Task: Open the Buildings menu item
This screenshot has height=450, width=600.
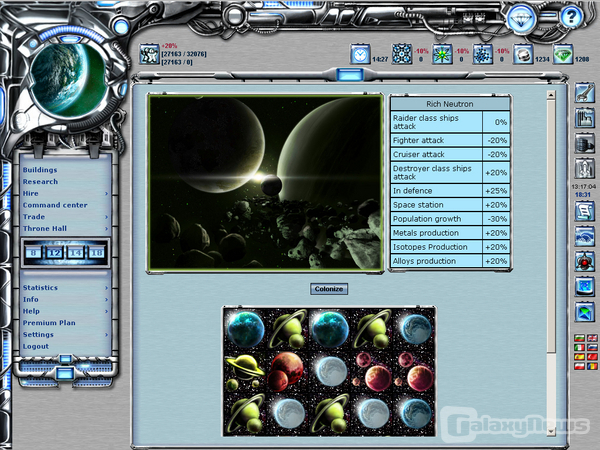Action: [x=40, y=170]
